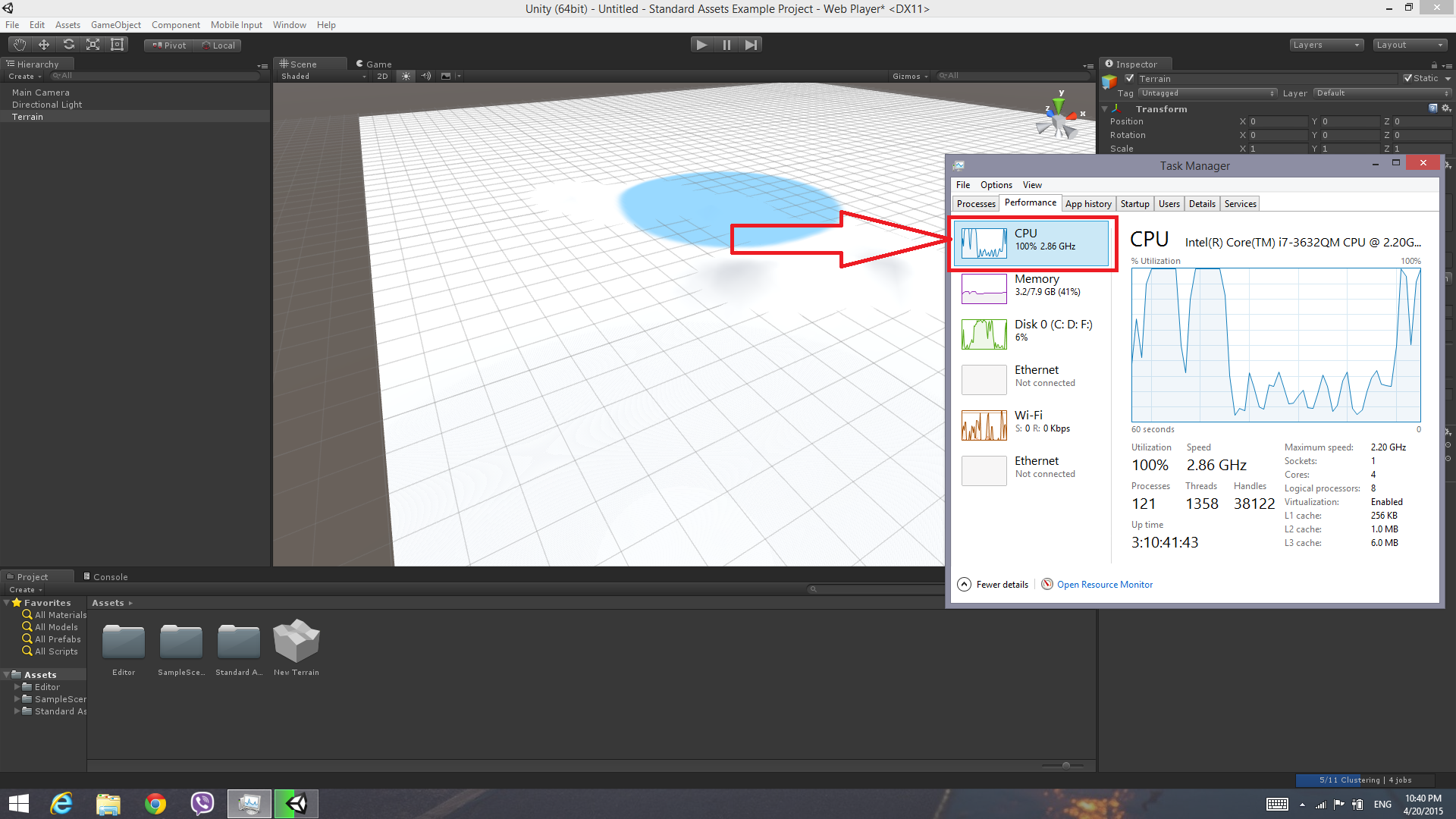Image resolution: width=1456 pixels, height=819 pixels.
Task: Toggle scene lighting in the Scene view
Action: coord(406,76)
